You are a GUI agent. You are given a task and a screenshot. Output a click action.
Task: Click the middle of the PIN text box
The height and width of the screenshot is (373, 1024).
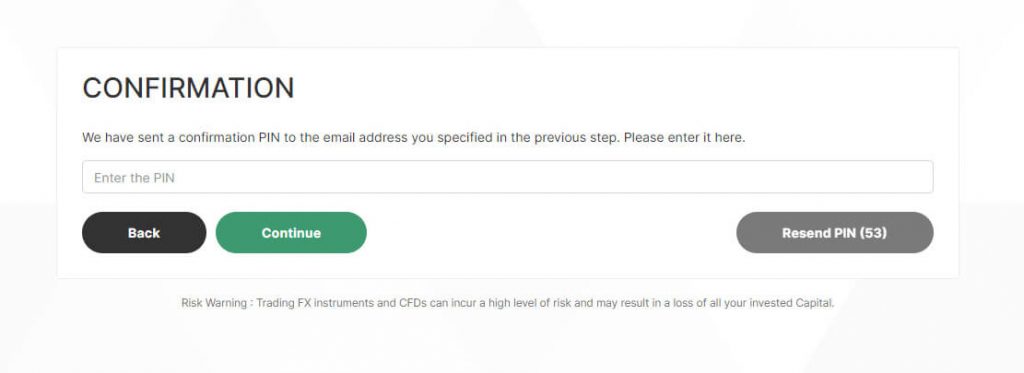pyautogui.click(x=507, y=177)
